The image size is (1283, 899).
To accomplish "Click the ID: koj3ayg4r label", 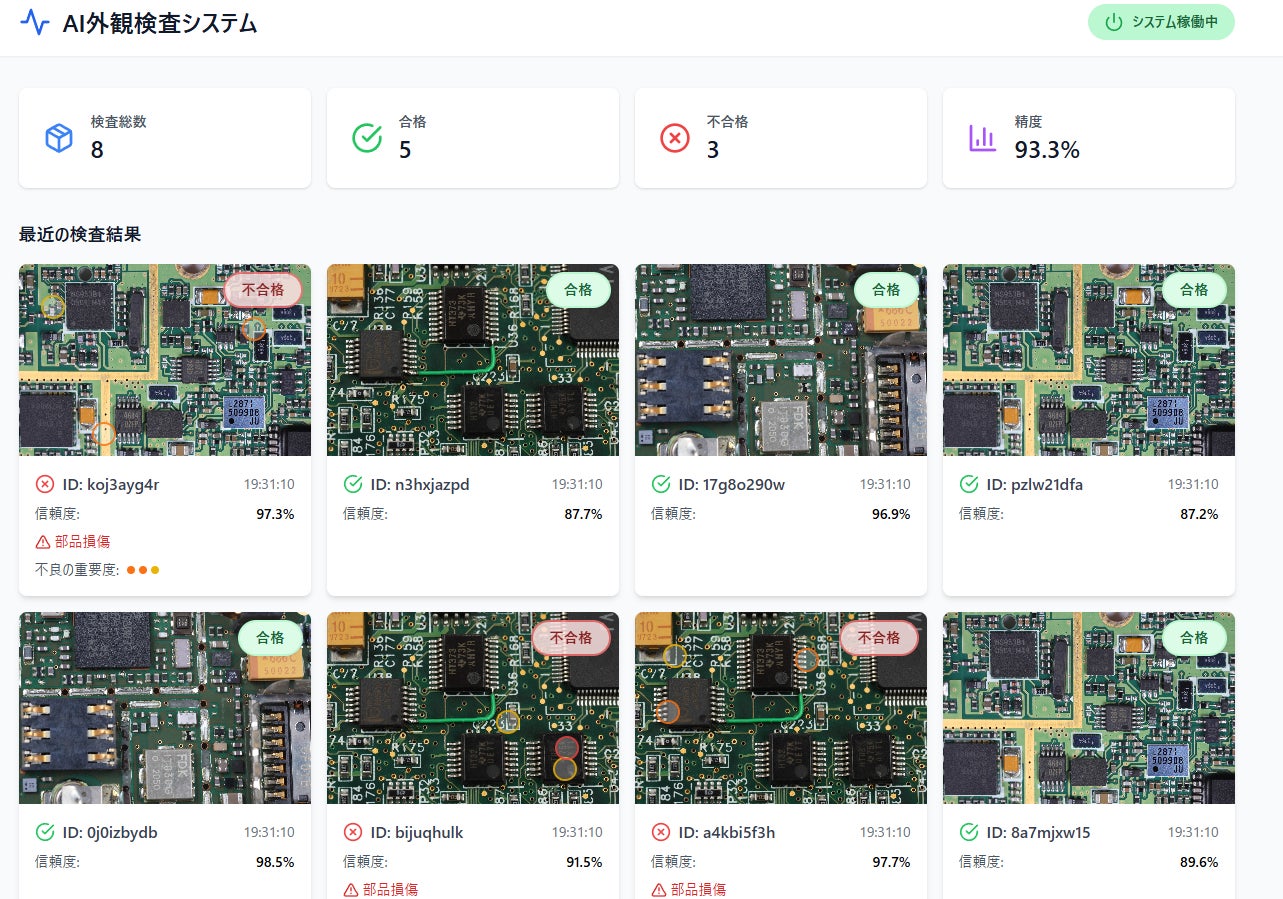I will [111, 485].
